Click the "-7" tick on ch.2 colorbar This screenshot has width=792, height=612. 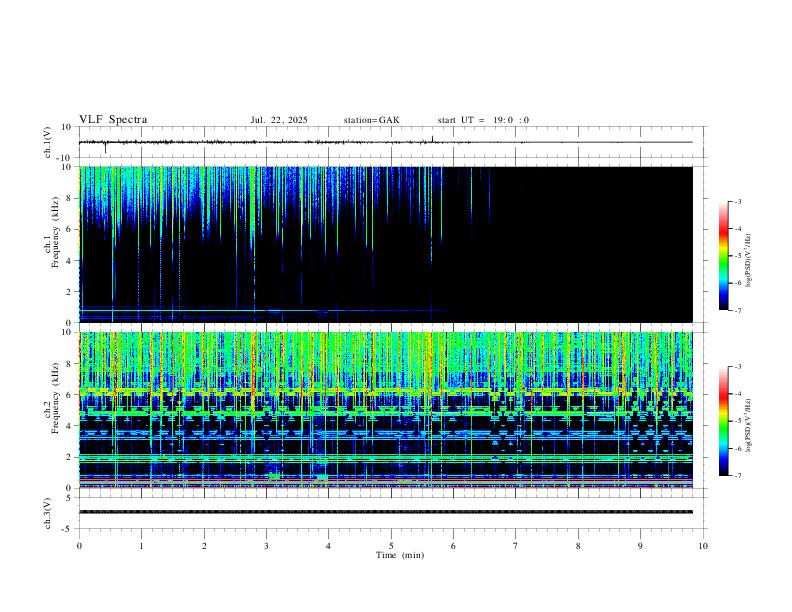[738, 476]
